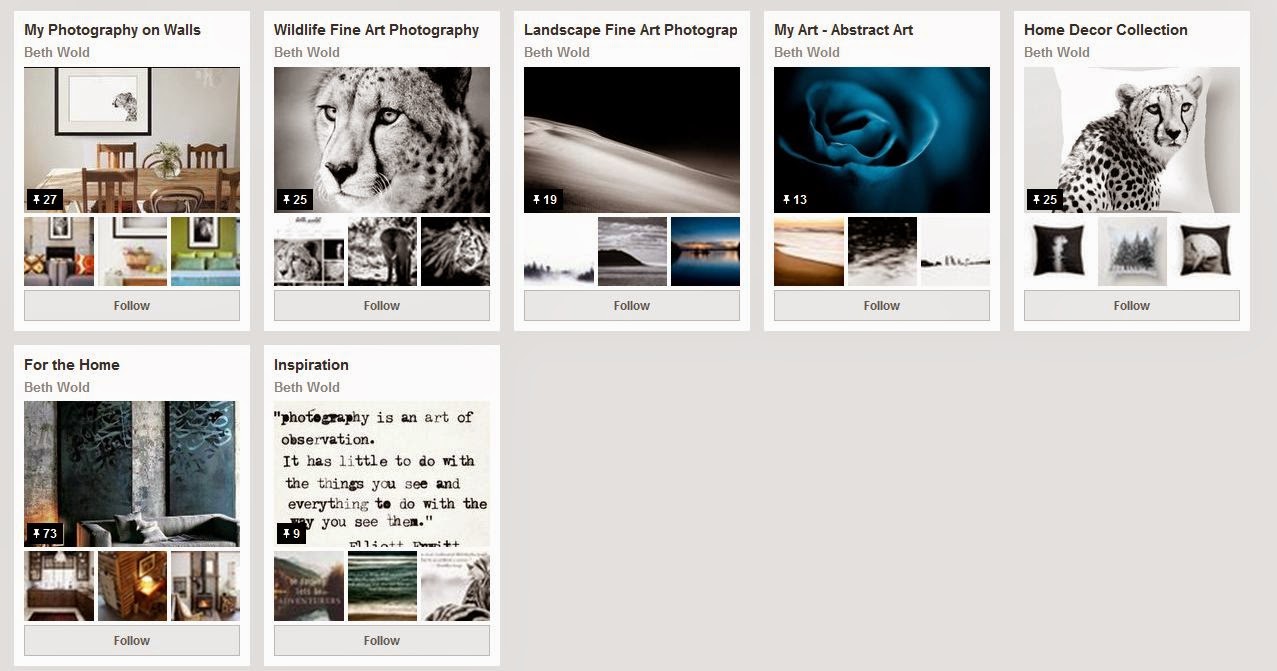Follow the My Photography on Walls board
The width and height of the screenshot is (1277, 671).
[x=132, y=306]
